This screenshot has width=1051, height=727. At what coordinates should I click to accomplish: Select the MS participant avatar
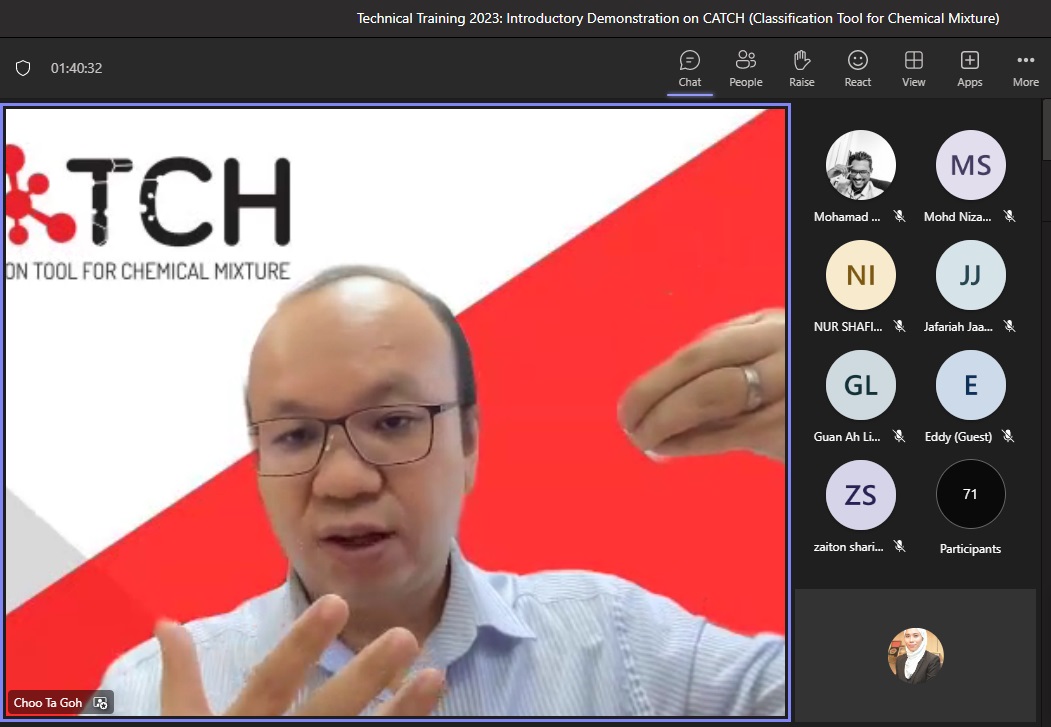point(970,165)
